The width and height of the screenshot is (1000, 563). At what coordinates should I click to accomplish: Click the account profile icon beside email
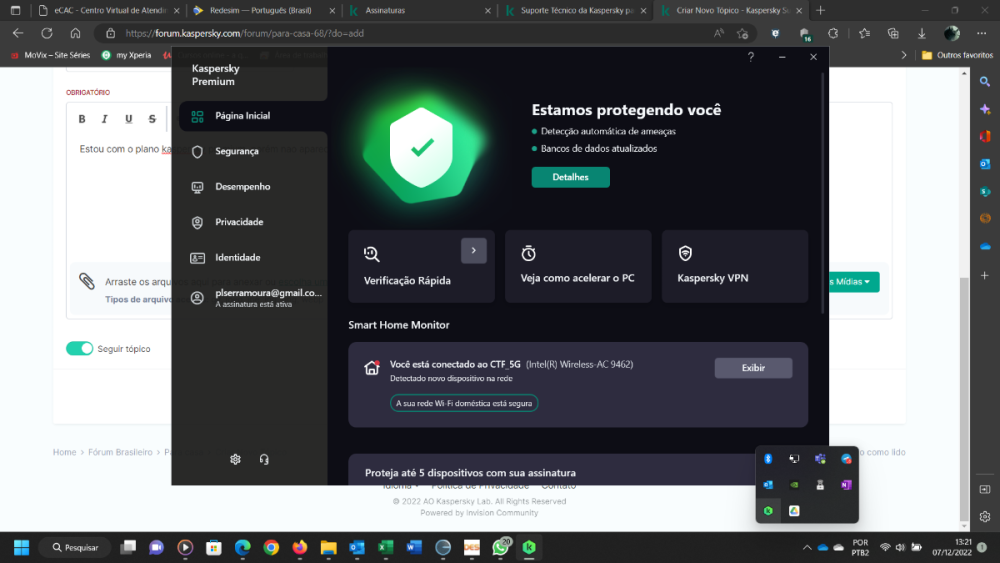point(197,298)
